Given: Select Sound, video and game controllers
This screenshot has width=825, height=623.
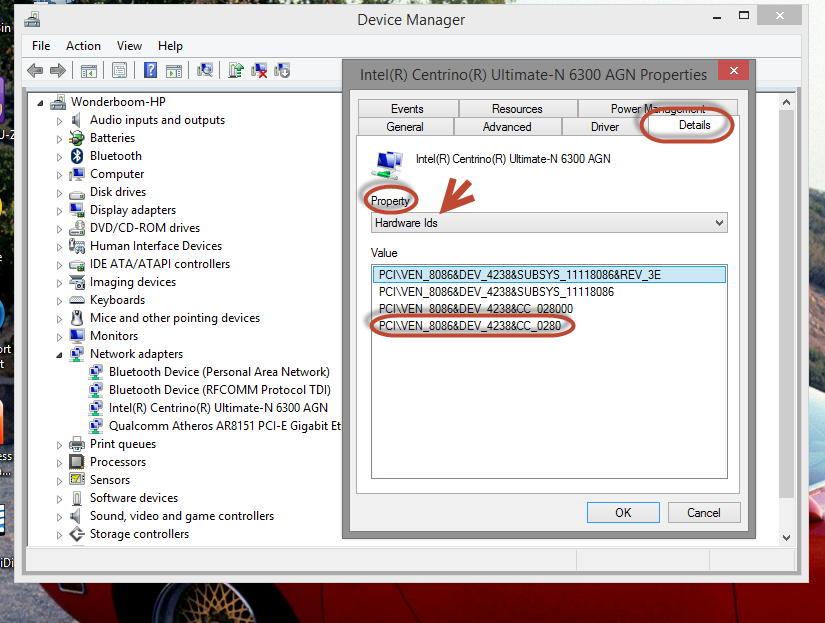Looking at the screenshot, I should 182,516.
